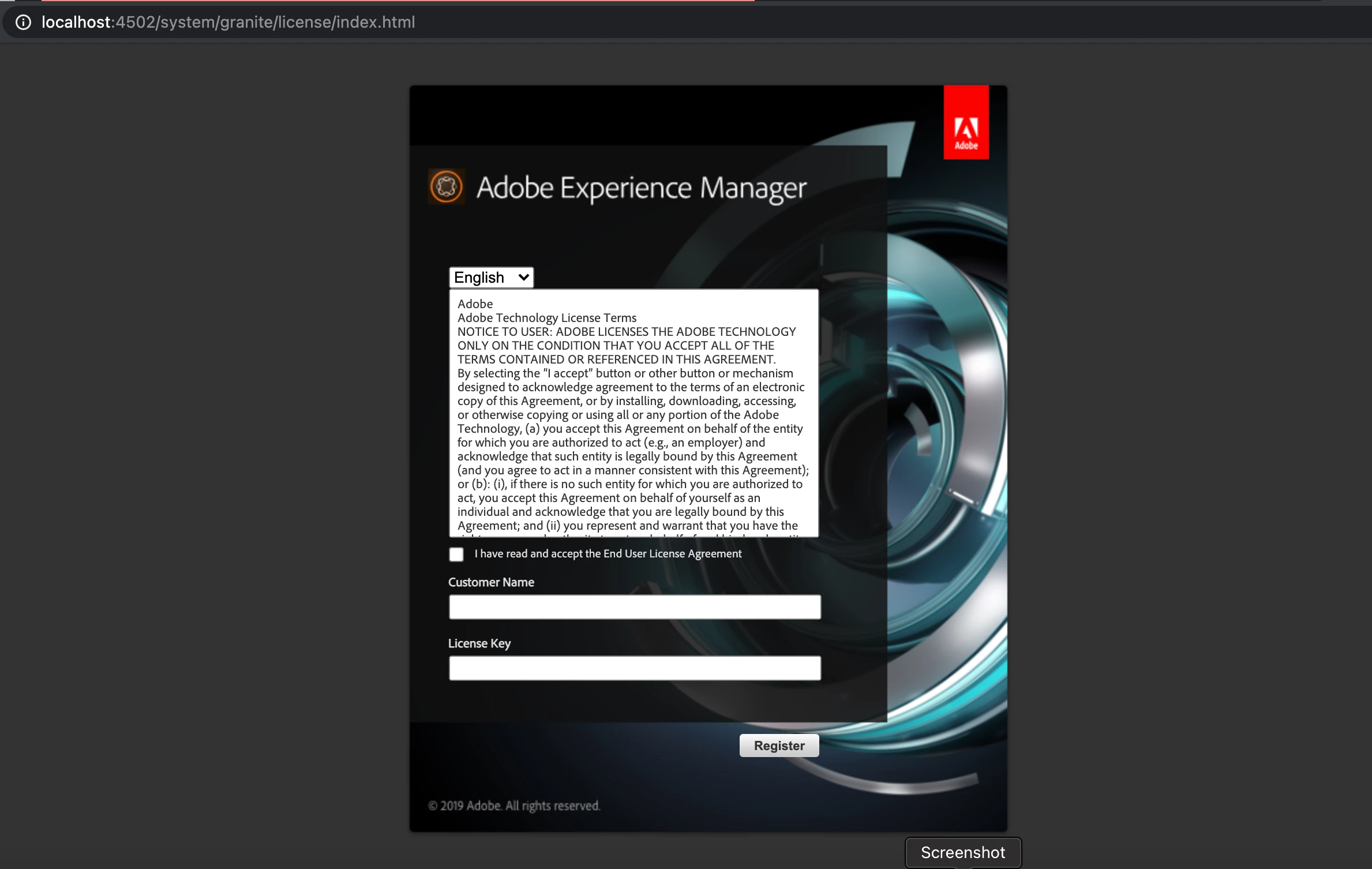Click the localhost URL in address bar
The height and width of the screenshot is (869, 1372).
point(228,23)
